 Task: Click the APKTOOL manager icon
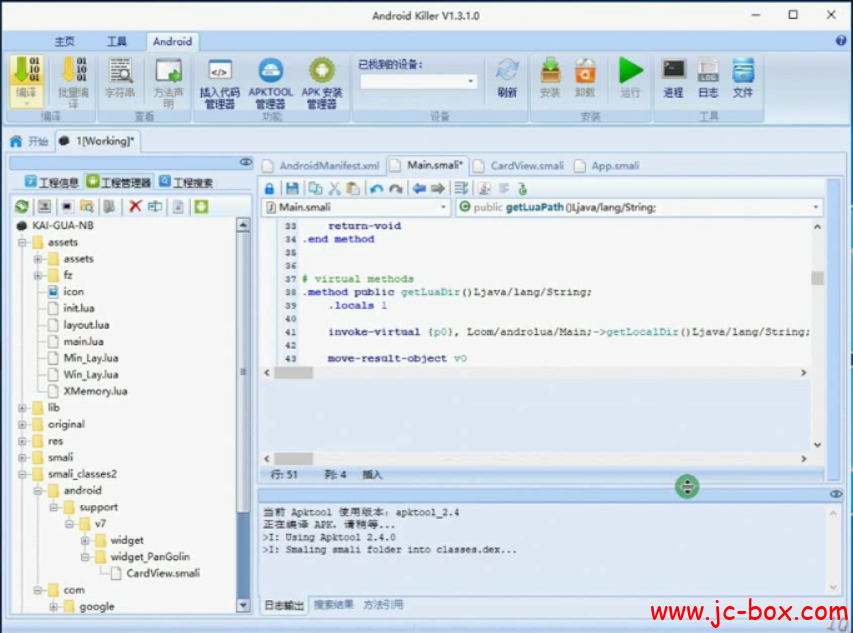pyautogui.click(x=270, y=72)
